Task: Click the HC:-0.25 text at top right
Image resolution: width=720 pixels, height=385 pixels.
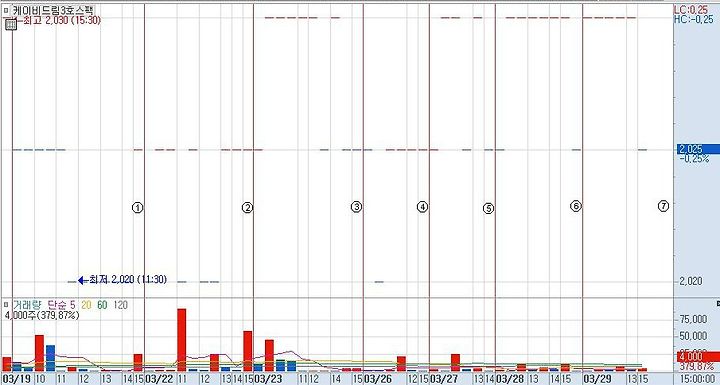Action: (693, 20)
